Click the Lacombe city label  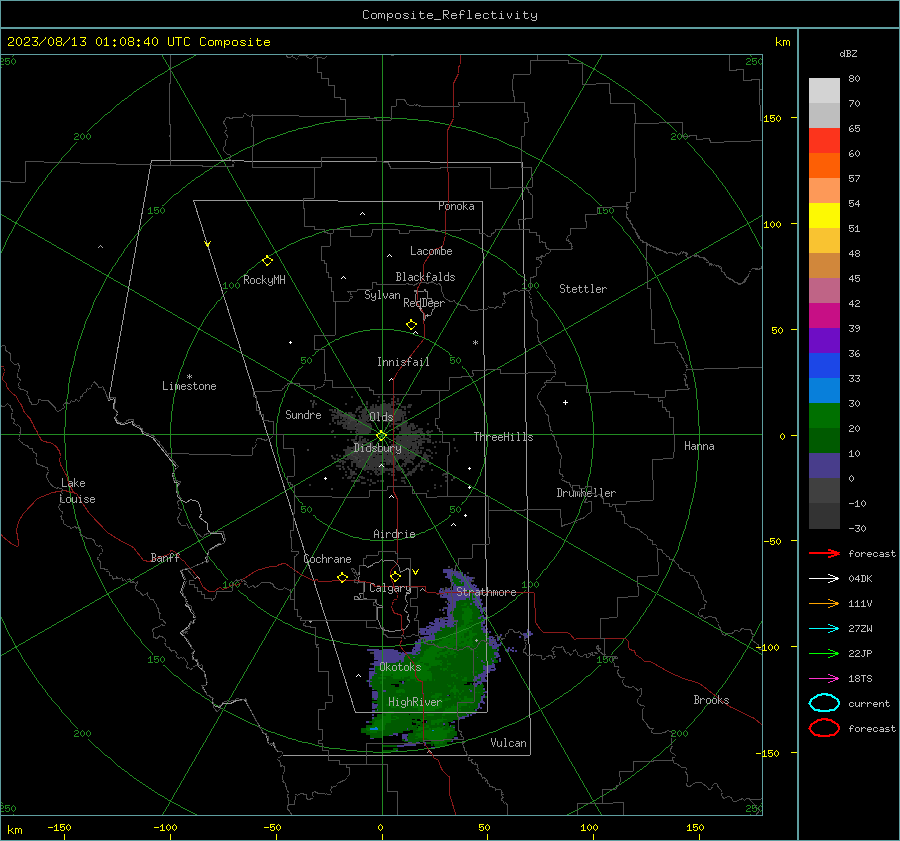click(x=431, y=251)
